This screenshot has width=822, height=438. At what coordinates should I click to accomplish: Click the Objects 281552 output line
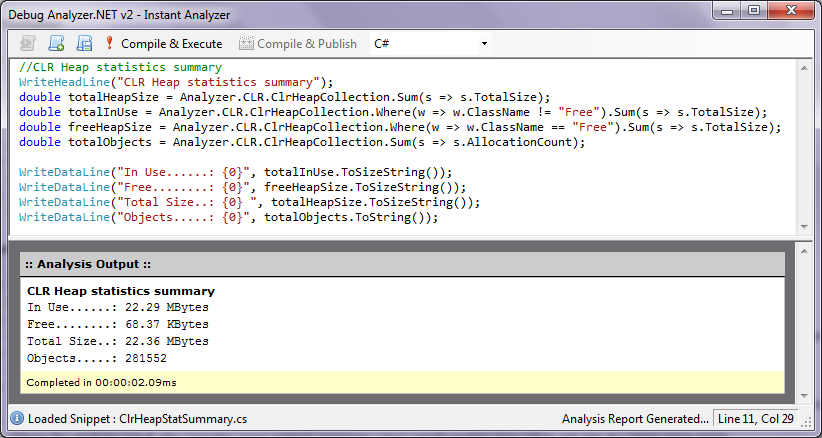(97, 358)
